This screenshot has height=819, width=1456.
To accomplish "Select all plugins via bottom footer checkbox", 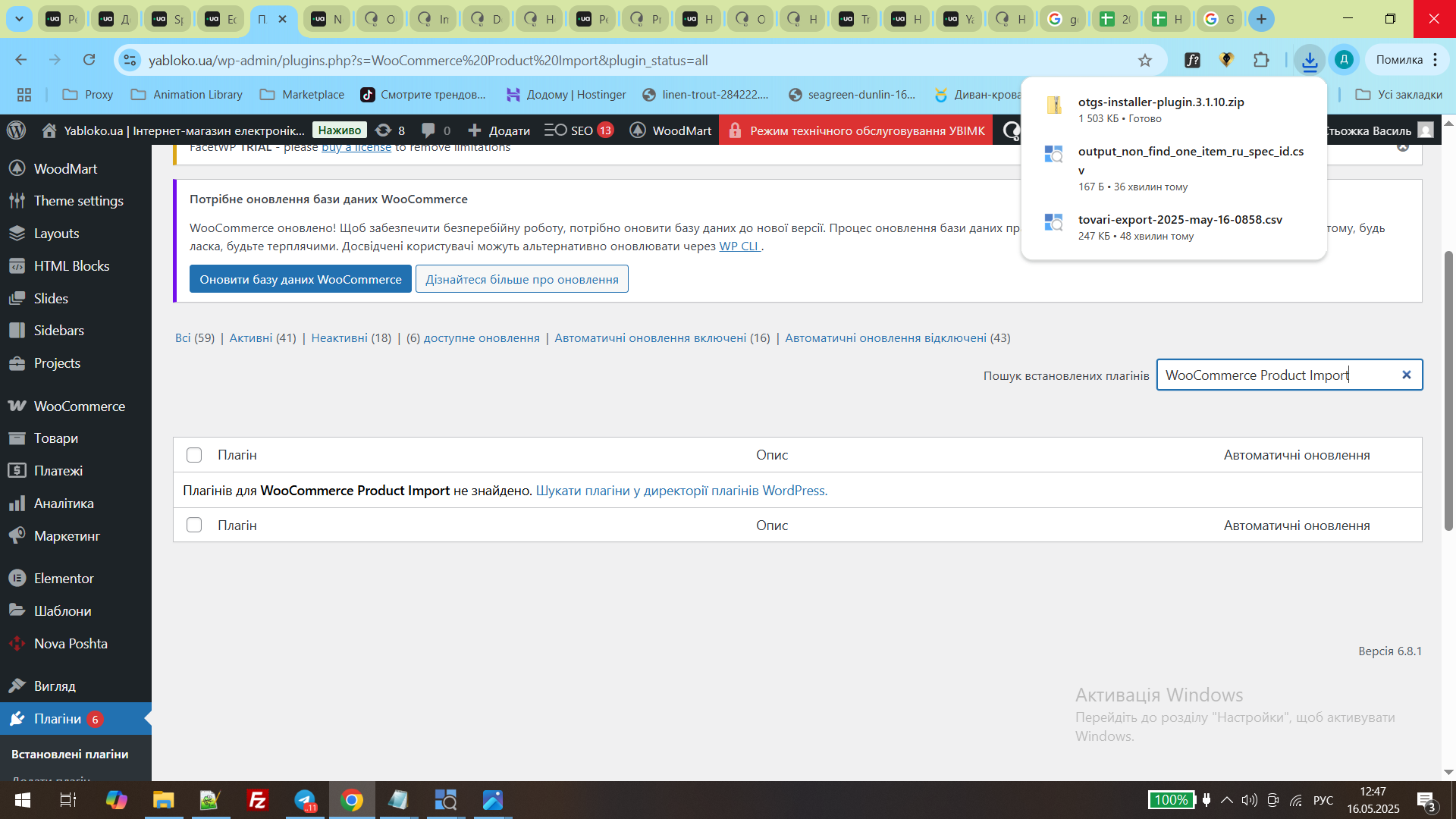I will coord(194,525).
